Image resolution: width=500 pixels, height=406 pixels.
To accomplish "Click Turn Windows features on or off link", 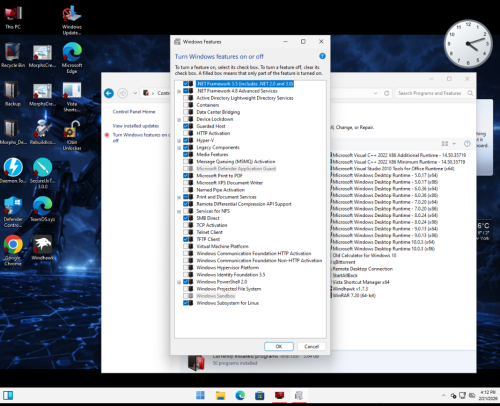I will pyautogui.click(x=141, y=138).
